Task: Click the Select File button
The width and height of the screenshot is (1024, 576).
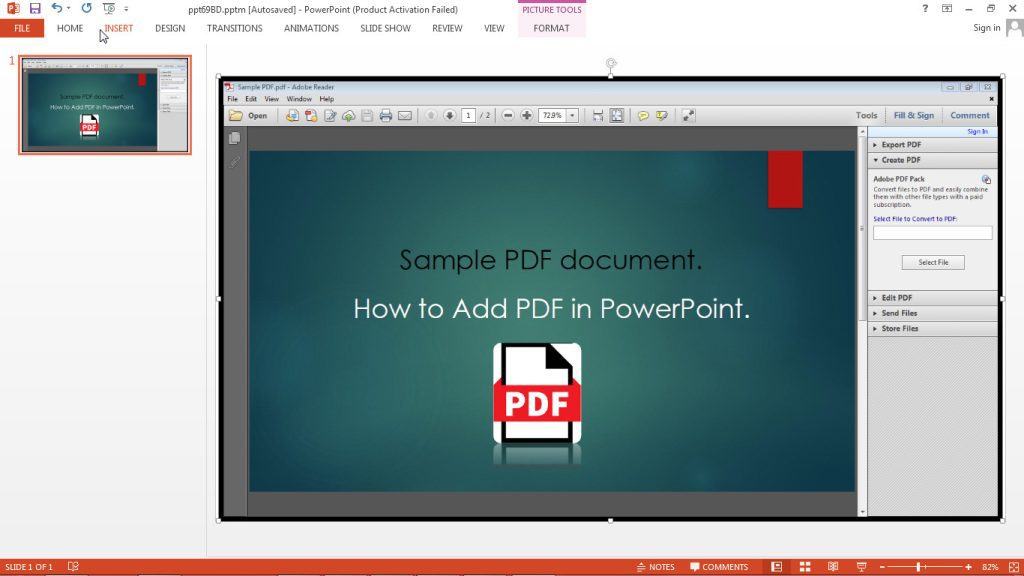Action: click(x=932, y=261)
